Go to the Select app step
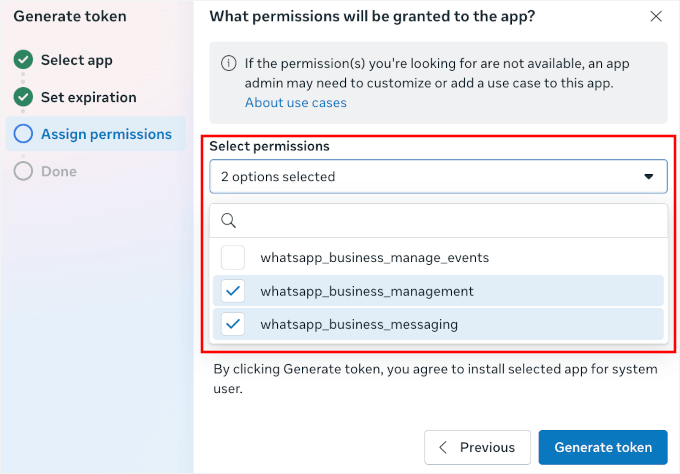 [x=76, y=60]
